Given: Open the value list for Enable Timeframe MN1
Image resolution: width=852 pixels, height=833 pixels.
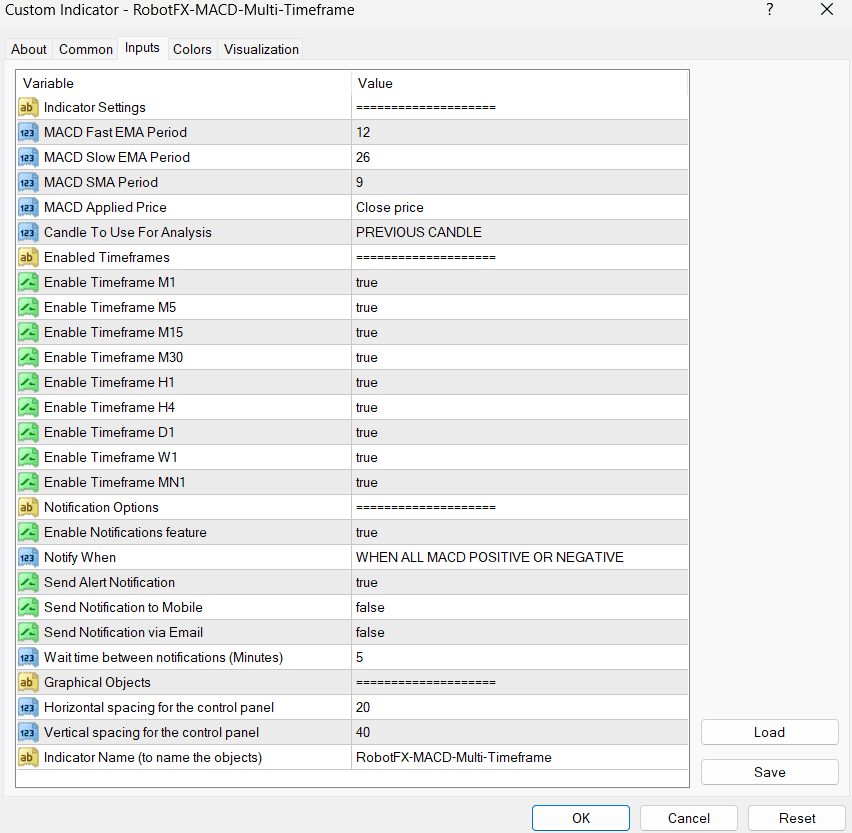Looking at the screenshot, I should (x=519, y=482).
